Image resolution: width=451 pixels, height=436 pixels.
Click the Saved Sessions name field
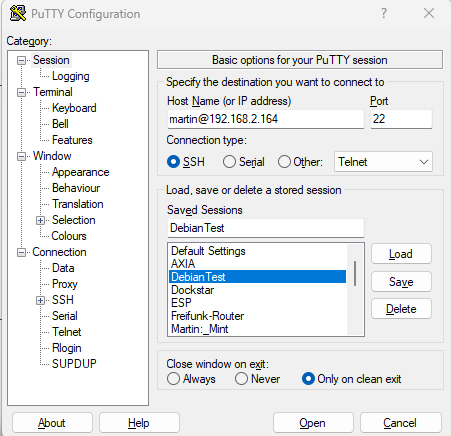tap(266, 228)
